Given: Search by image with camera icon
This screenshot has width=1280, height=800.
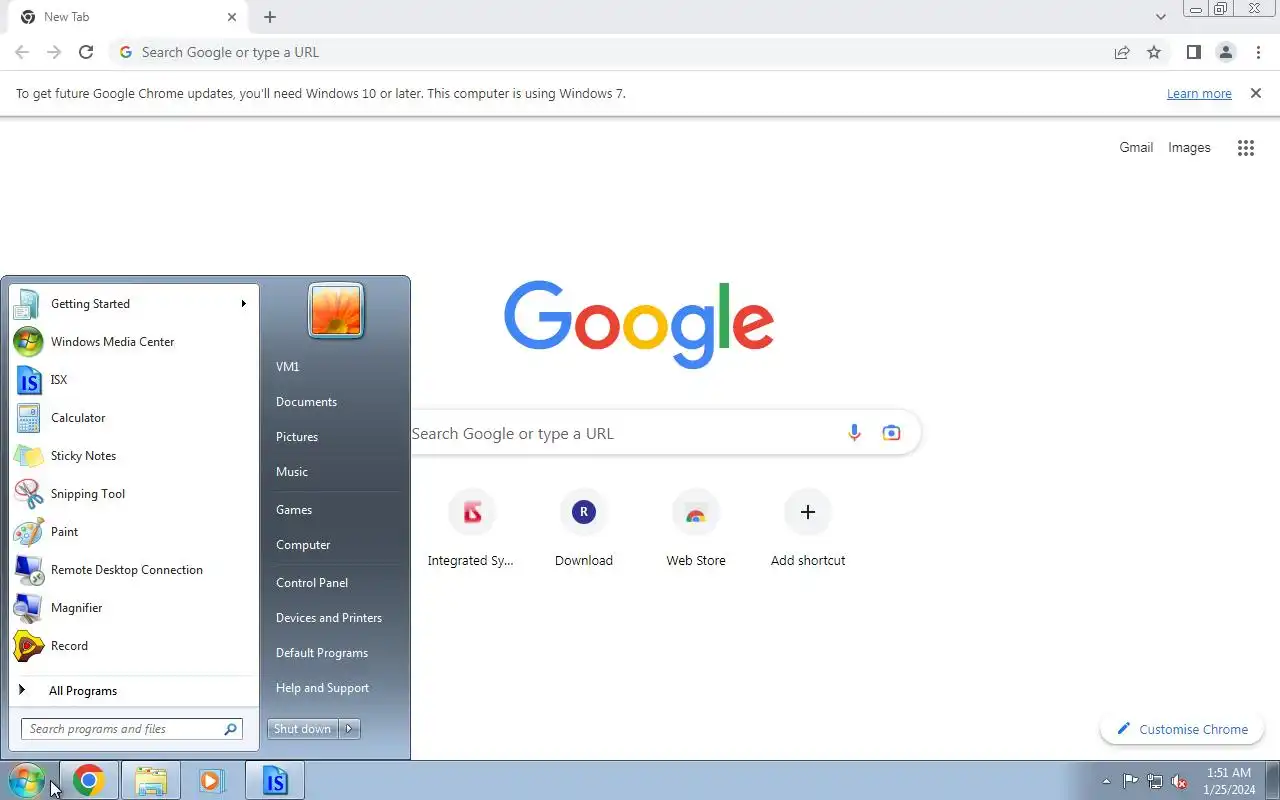Looking at the screenshot, I should tap(891, 433).
